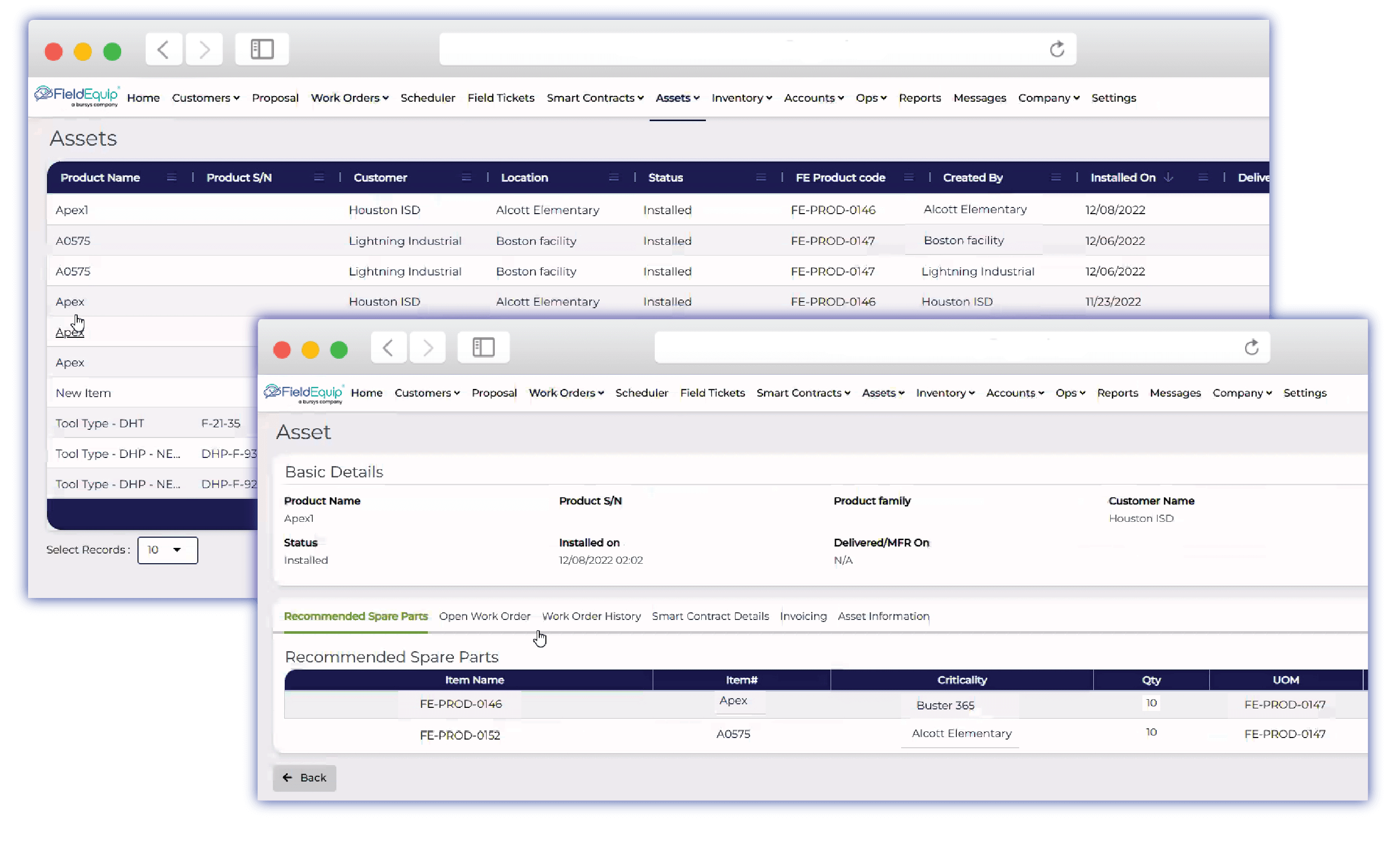Select the Smart Contract Details tab

pos(711,616)
